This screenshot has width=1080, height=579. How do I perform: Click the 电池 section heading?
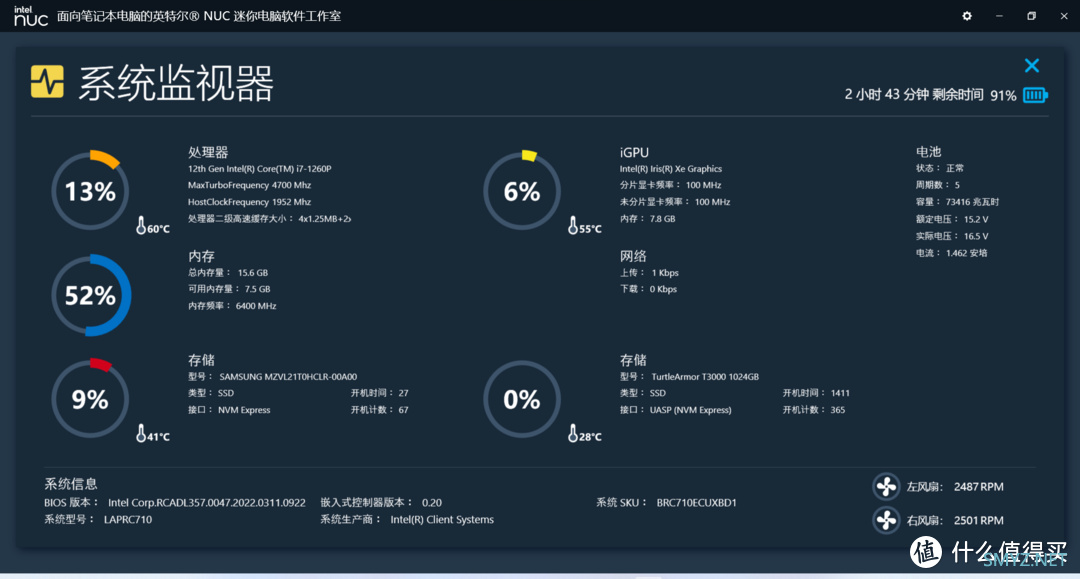[x=928, y=151]
